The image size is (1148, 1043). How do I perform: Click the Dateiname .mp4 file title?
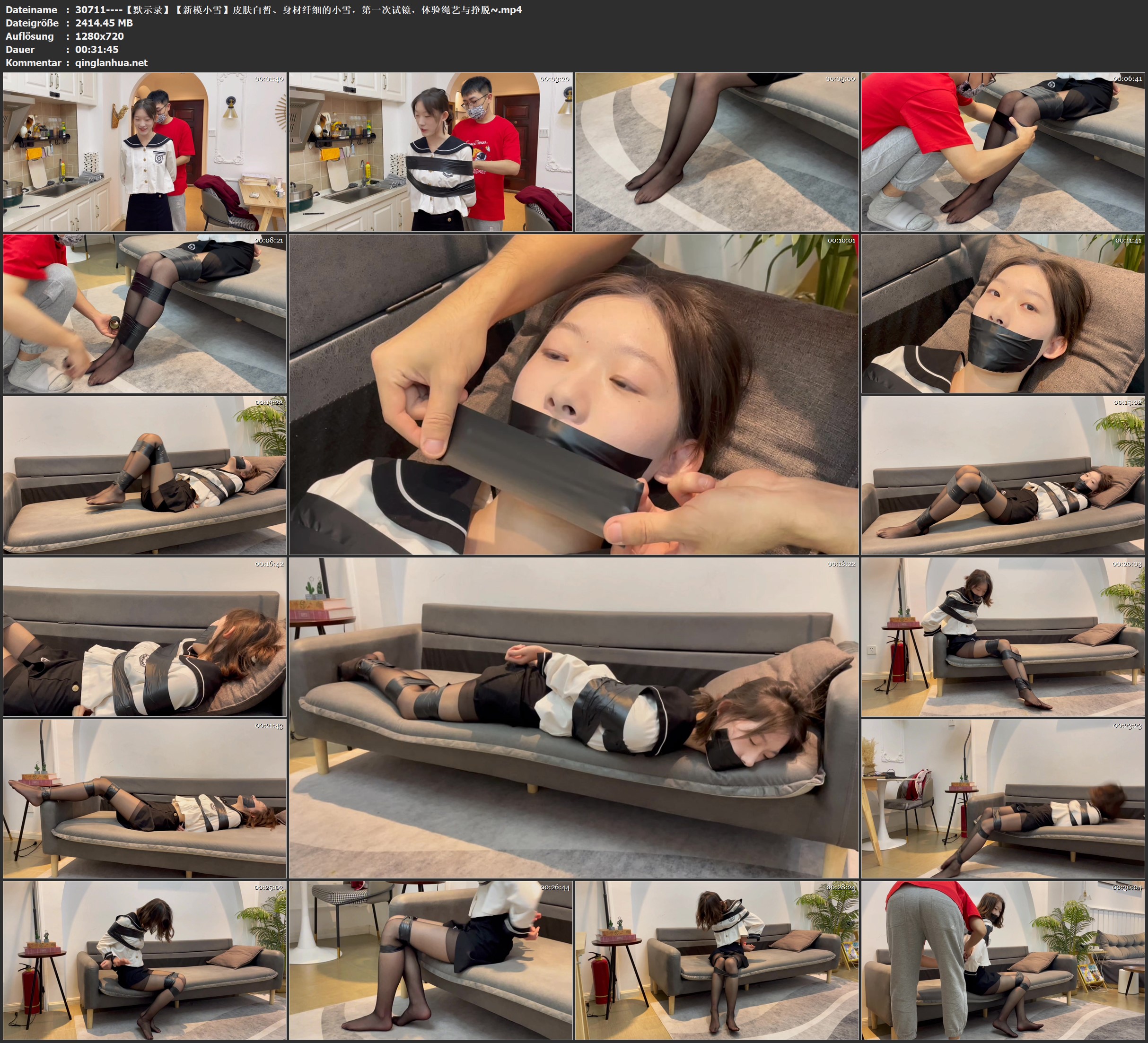[298, 9]
